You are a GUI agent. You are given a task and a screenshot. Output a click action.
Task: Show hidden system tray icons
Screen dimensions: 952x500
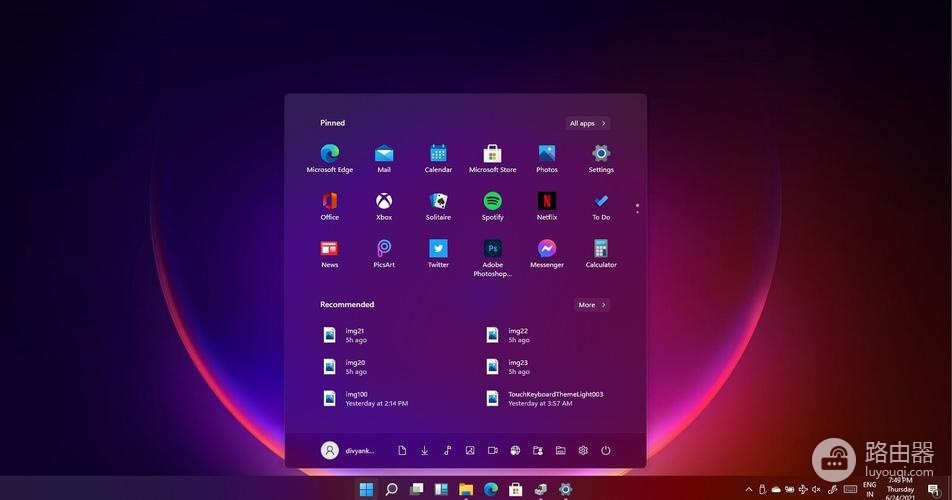[x=749, y=489]
